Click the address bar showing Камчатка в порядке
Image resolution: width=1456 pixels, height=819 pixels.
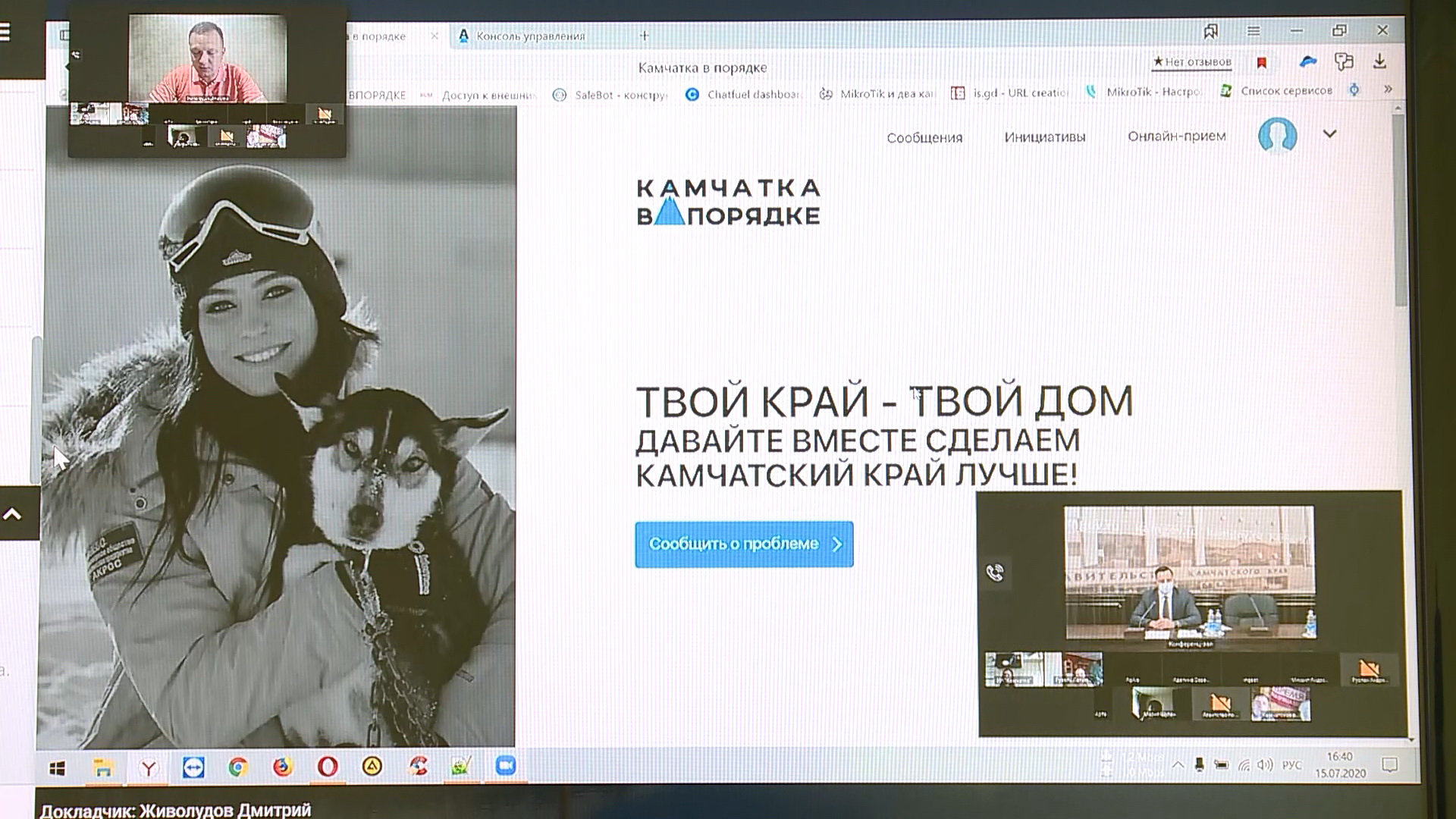(703, 67)
